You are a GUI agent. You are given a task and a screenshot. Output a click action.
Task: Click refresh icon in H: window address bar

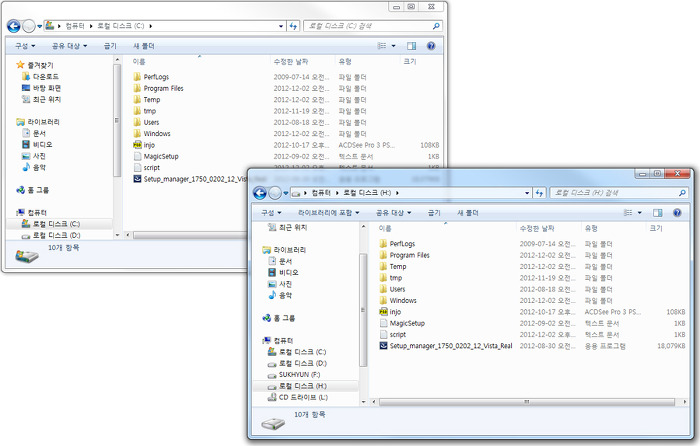[540, 193]
